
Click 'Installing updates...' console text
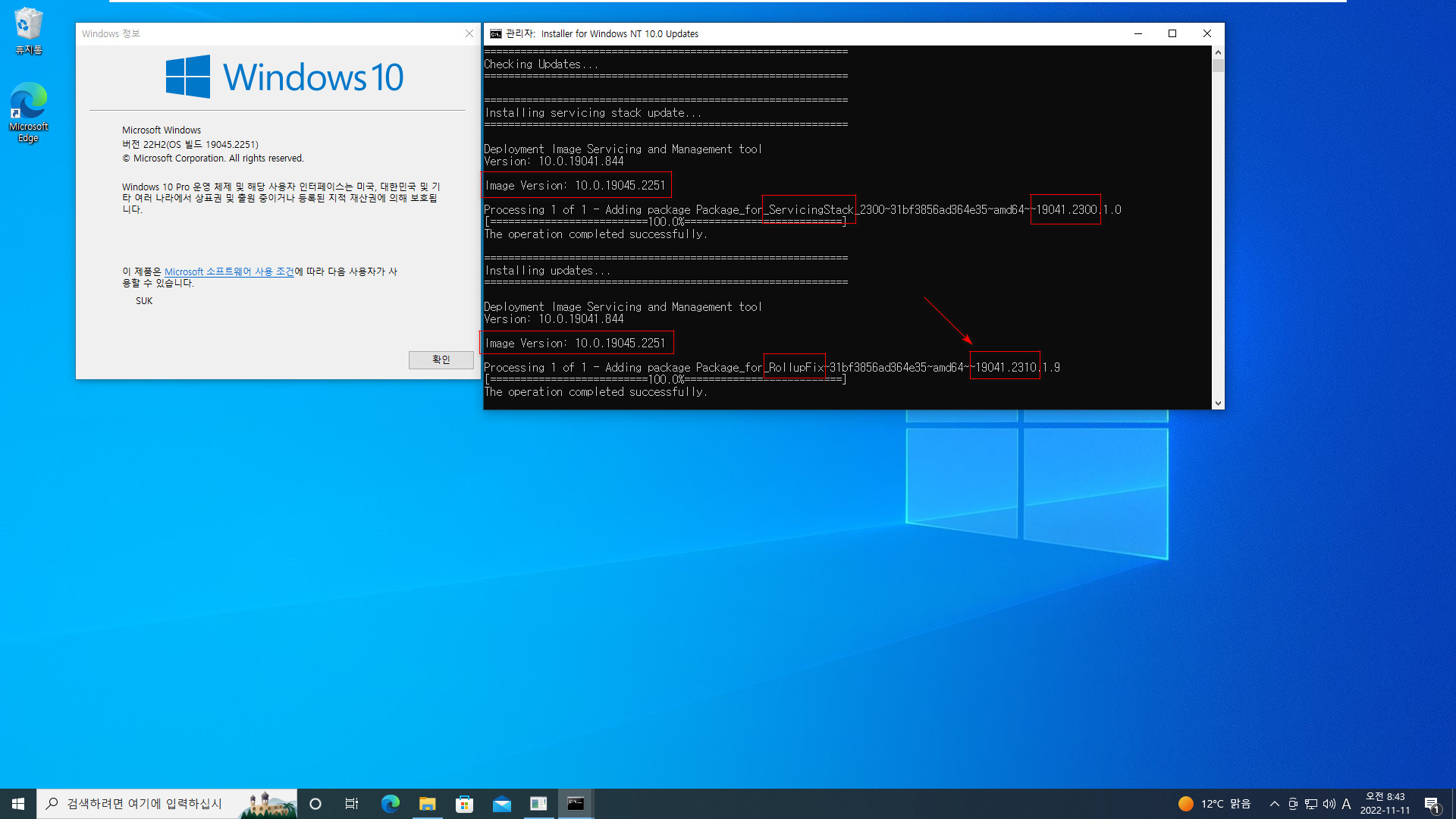[548, 271]
